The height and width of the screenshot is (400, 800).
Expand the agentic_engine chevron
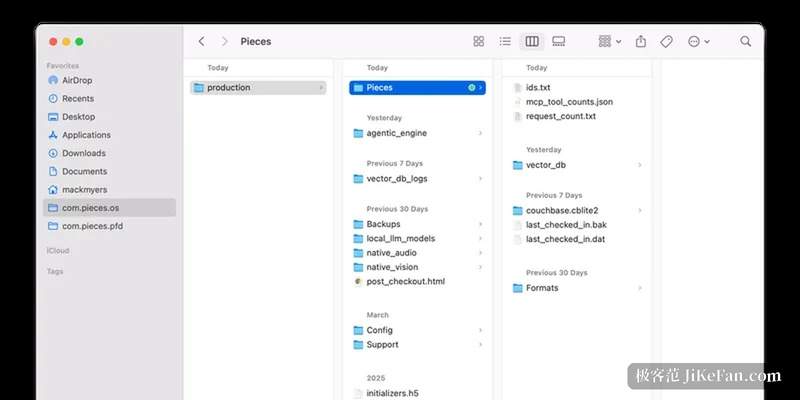tap(480, 133)
